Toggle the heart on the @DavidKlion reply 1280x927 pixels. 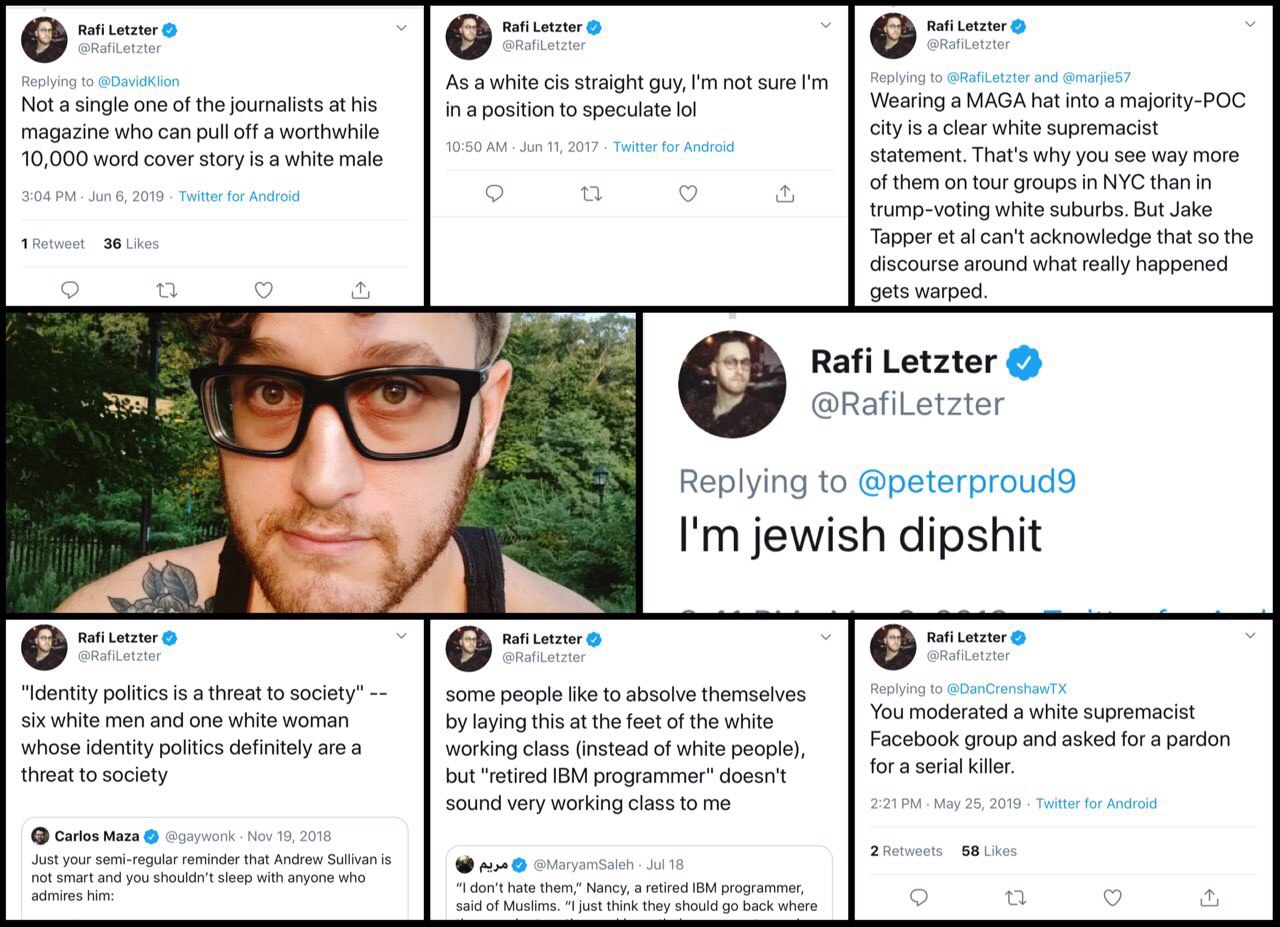pos(264,290)
